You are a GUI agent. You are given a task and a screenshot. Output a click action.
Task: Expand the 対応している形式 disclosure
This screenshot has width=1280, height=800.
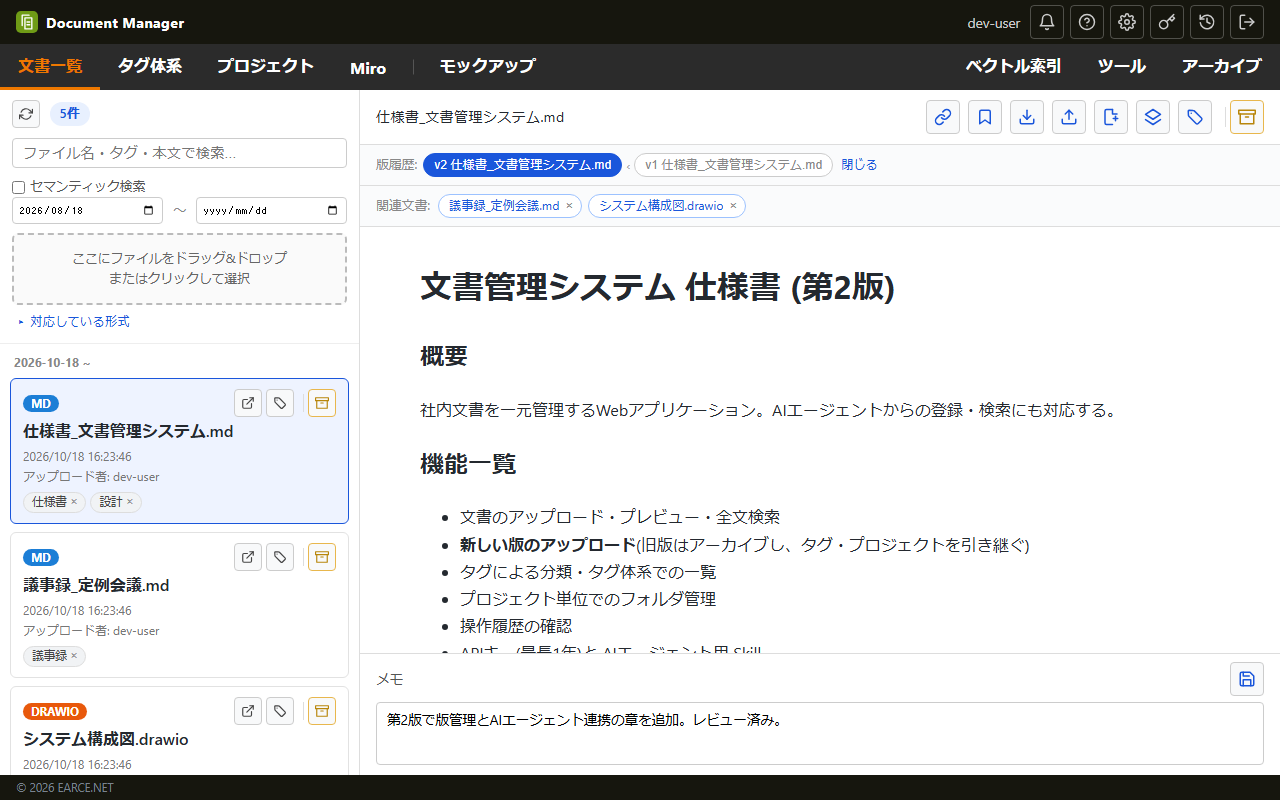[x=74, y=321]
